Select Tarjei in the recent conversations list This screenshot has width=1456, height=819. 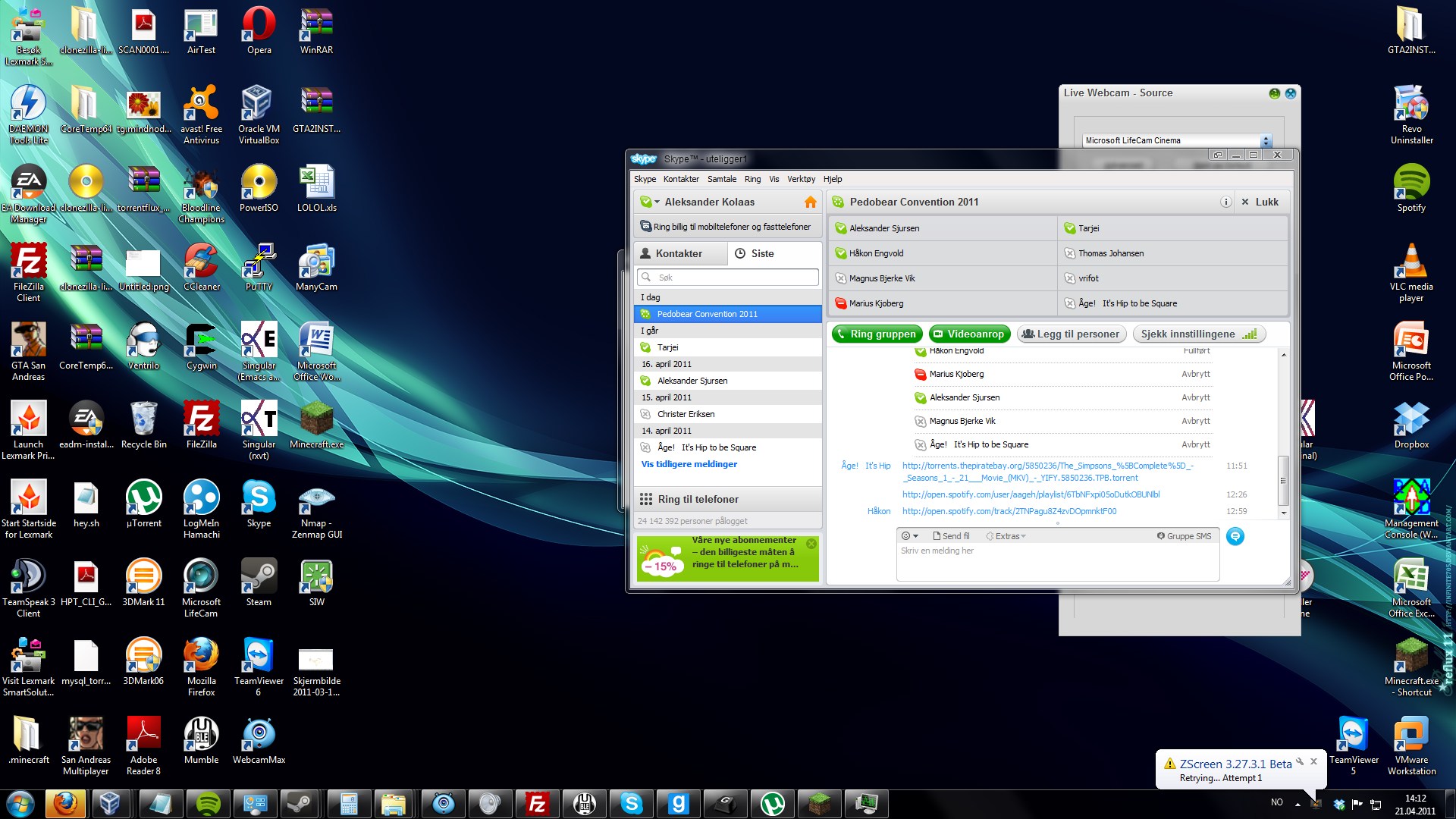point(728,347)
